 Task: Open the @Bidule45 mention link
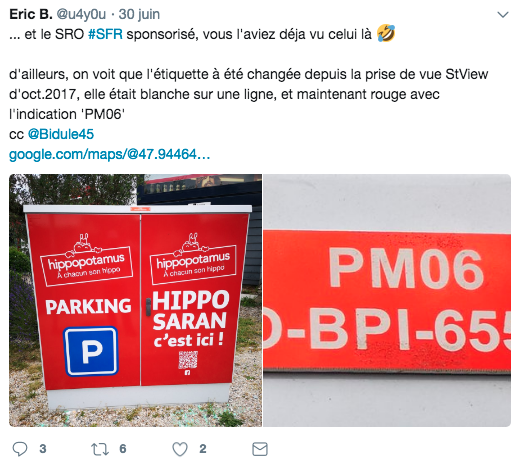pyautogui.click(x=60, y=134)
